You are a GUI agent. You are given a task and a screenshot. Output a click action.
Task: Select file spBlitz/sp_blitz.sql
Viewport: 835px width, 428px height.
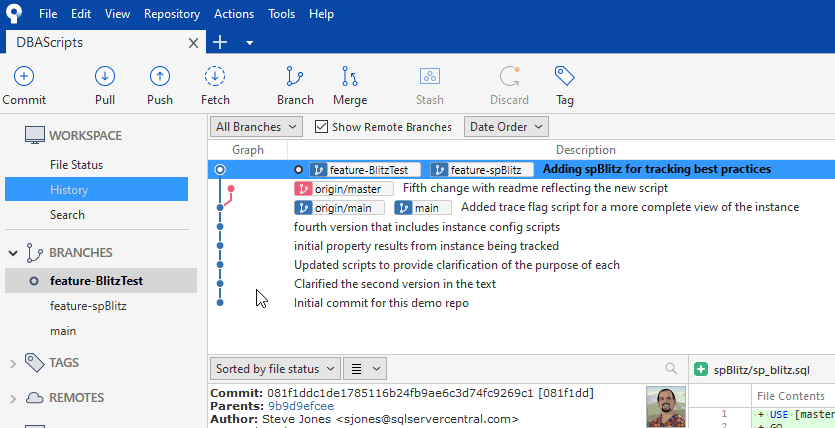coord(762,369)
